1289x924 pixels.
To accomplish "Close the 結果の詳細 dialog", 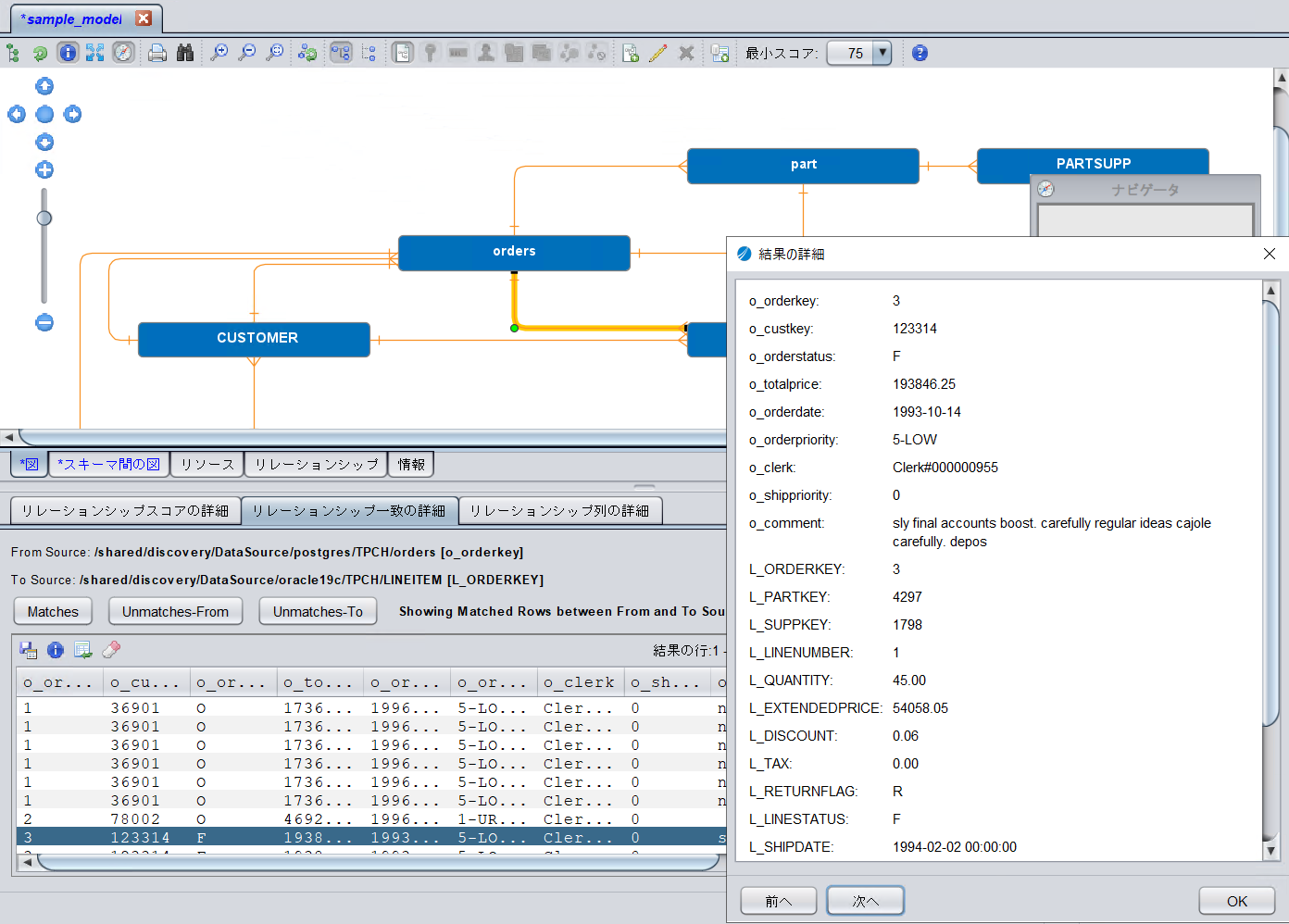I will pyautogui.click(x=1270, y=254).
